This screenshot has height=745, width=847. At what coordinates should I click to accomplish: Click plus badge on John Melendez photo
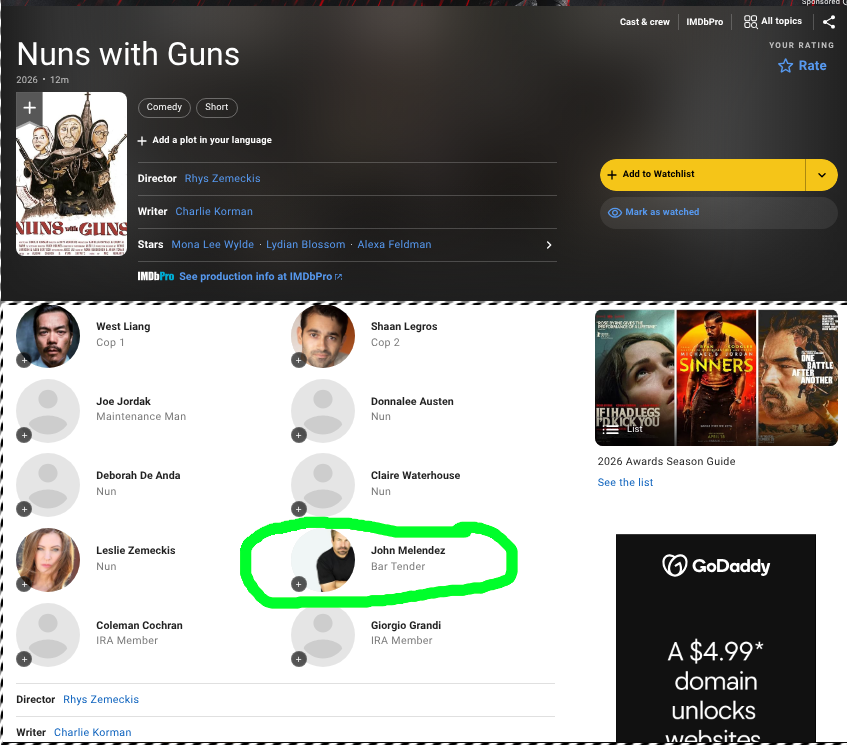tap(299, 584)
